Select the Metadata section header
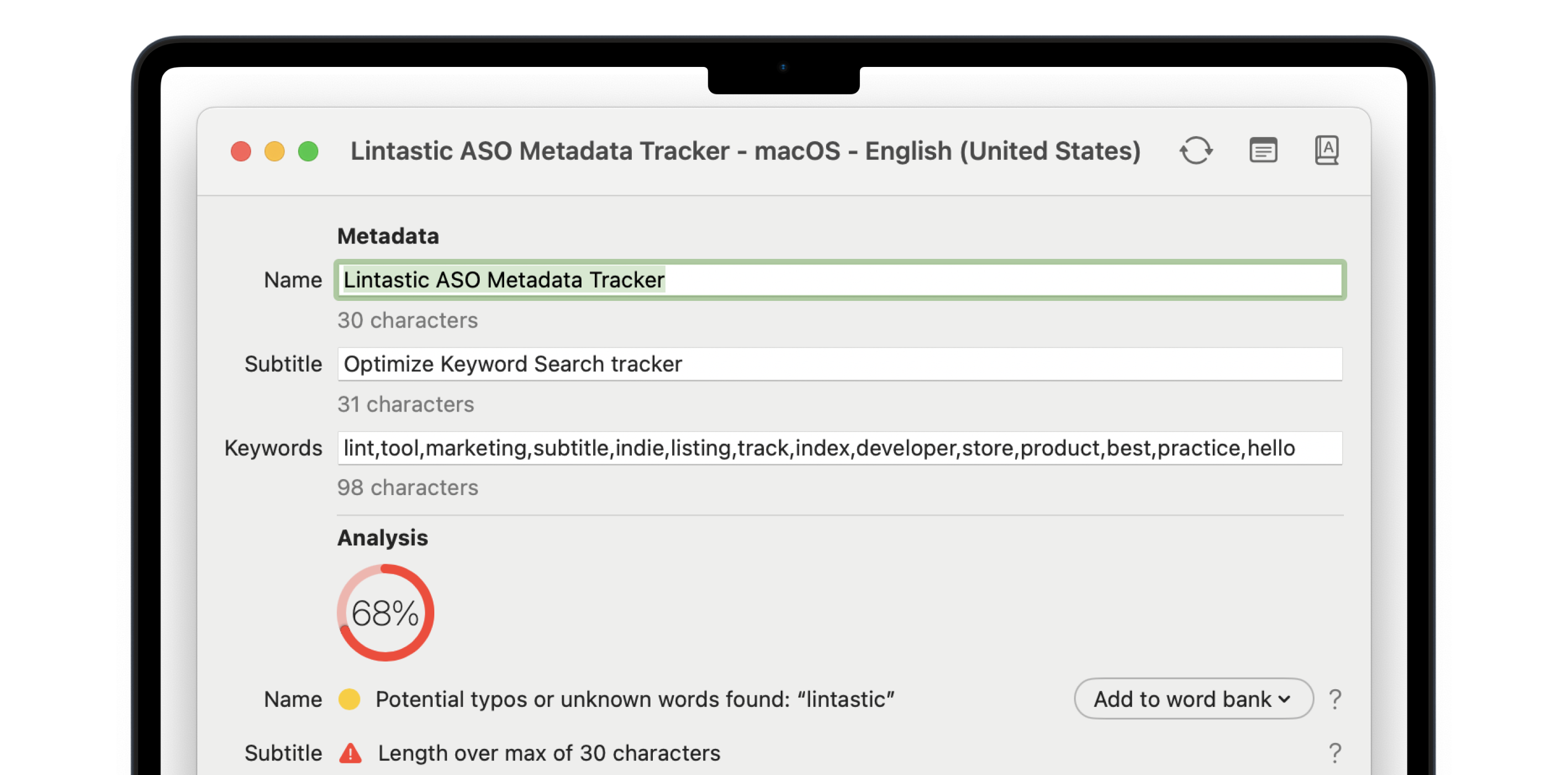The image size is (1568, 775). pyautogui.click(x=388, y=236)
